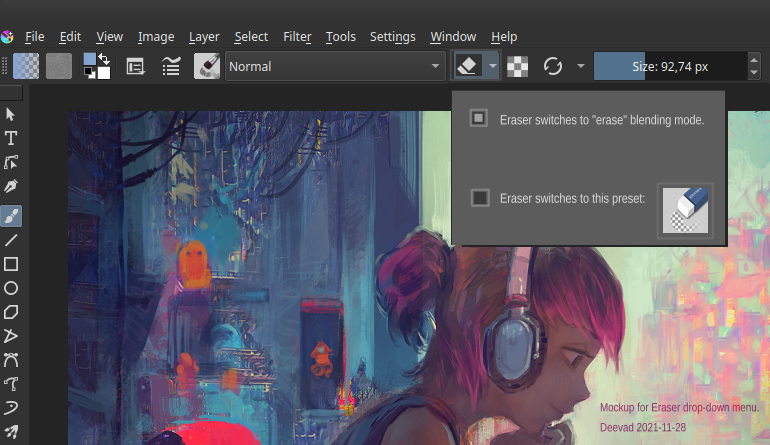
Task: Open the brush editor settings
Action: pos(135,66)
